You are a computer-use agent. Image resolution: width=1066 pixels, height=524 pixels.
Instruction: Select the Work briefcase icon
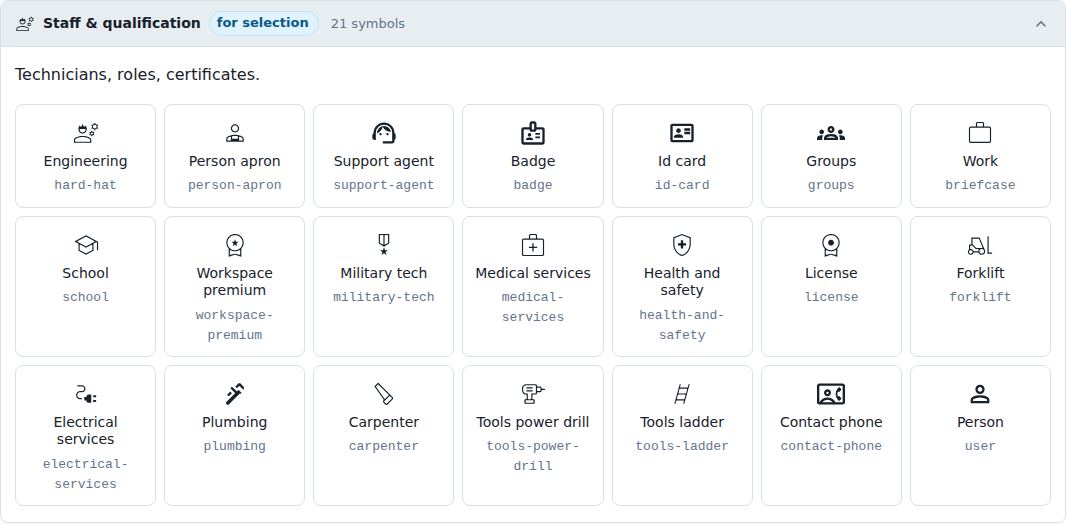pyautogui.click(x=980, y=133)
